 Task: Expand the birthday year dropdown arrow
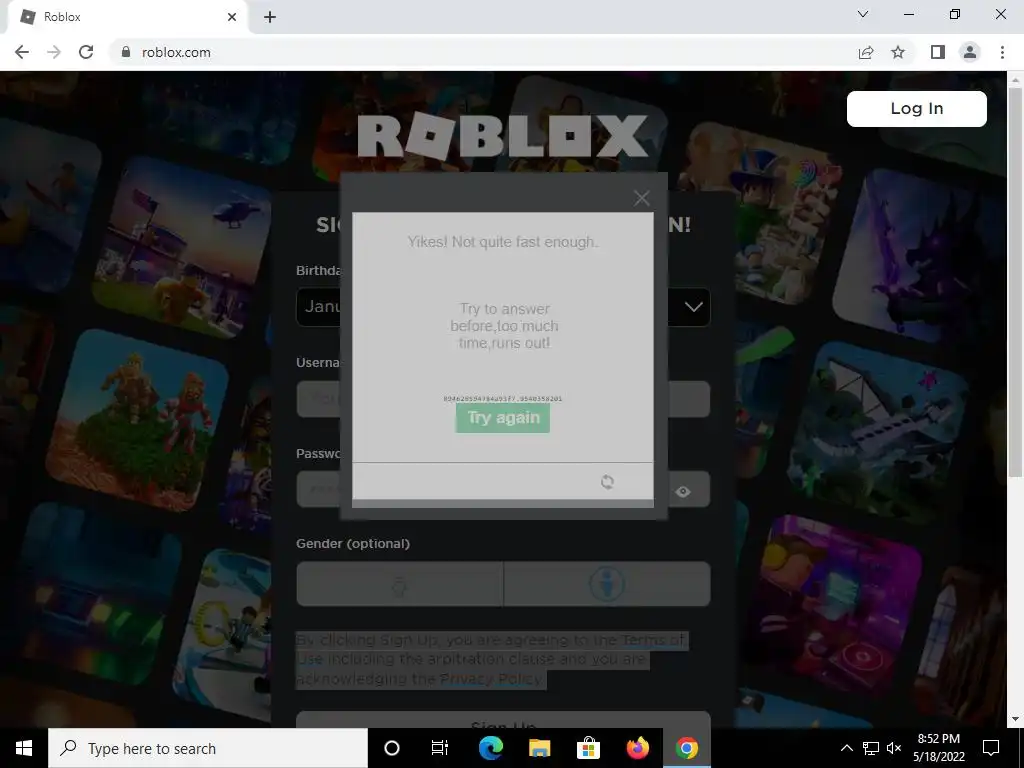694,307
